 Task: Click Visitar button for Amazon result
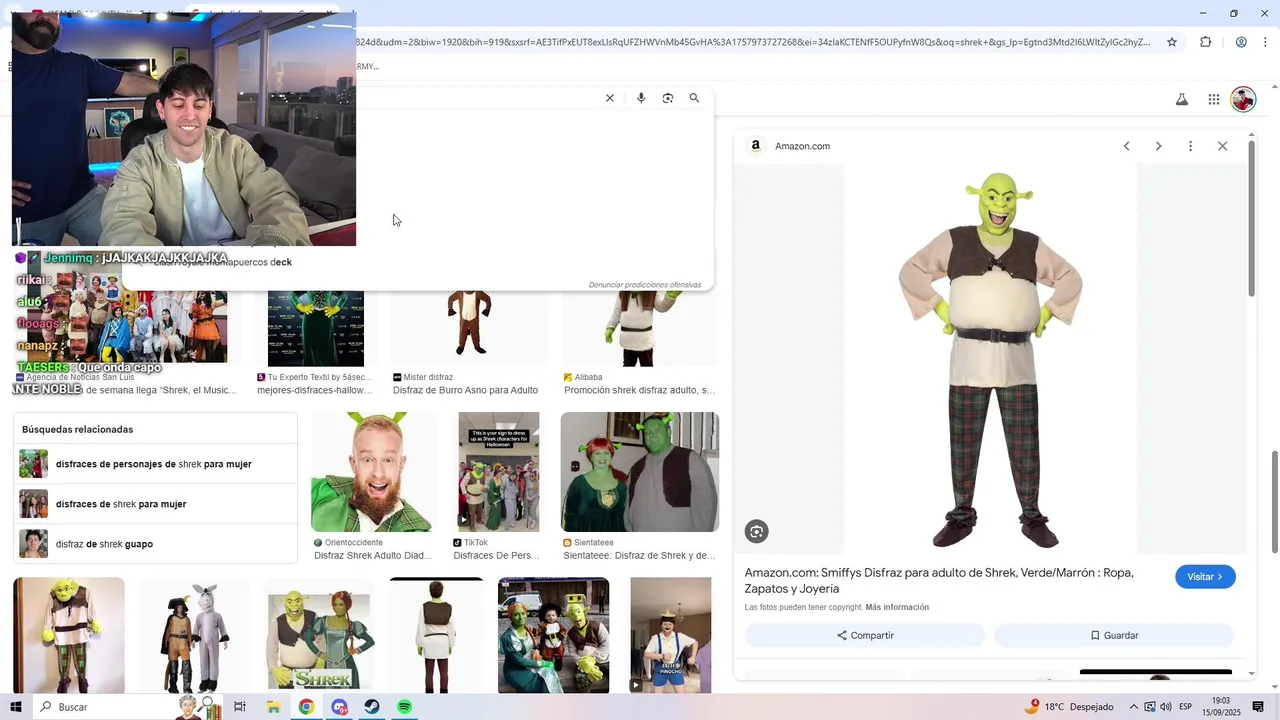[x=1205, y=577]
